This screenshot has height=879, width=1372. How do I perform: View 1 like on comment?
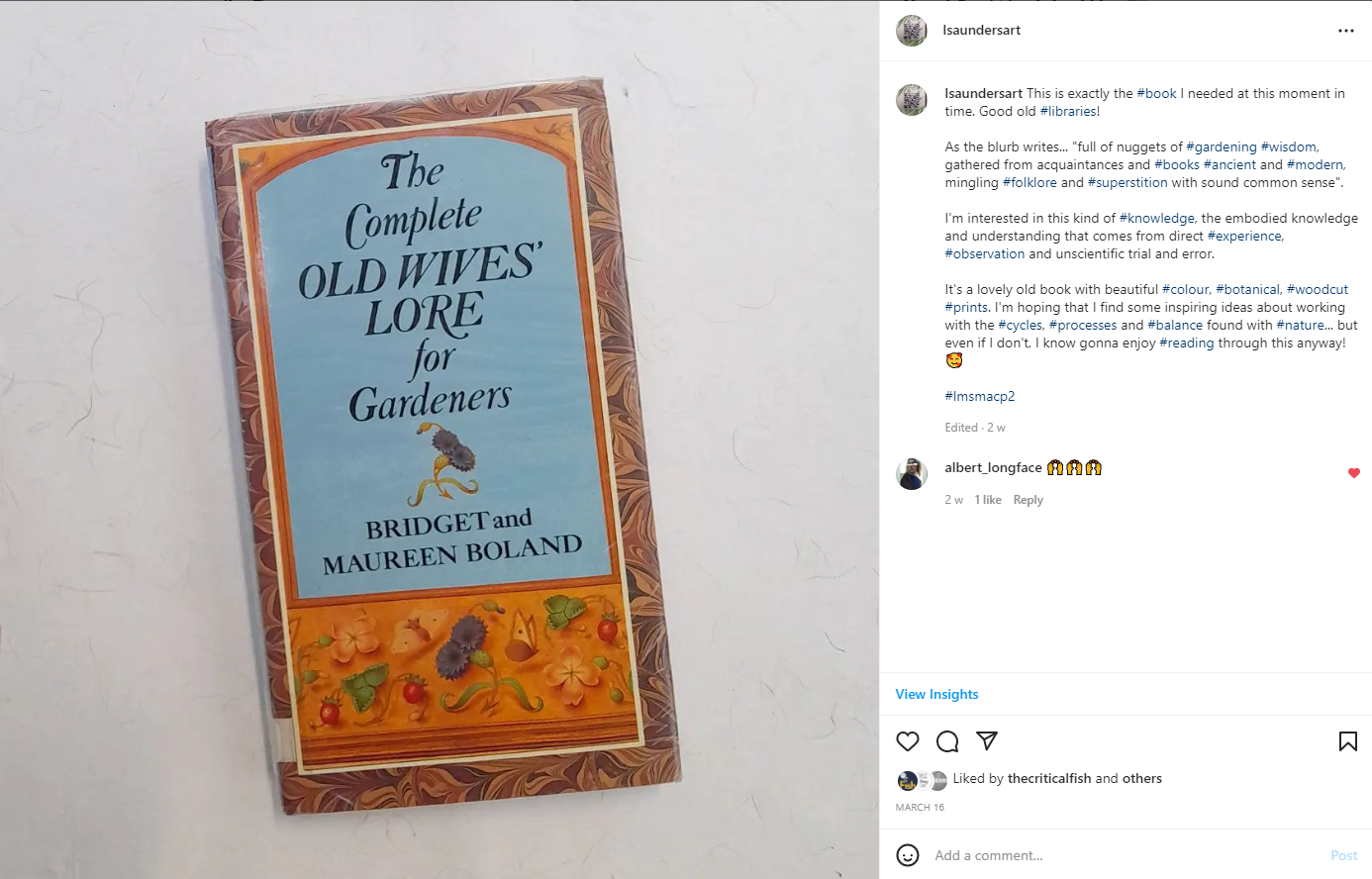[x=988, y=500]
